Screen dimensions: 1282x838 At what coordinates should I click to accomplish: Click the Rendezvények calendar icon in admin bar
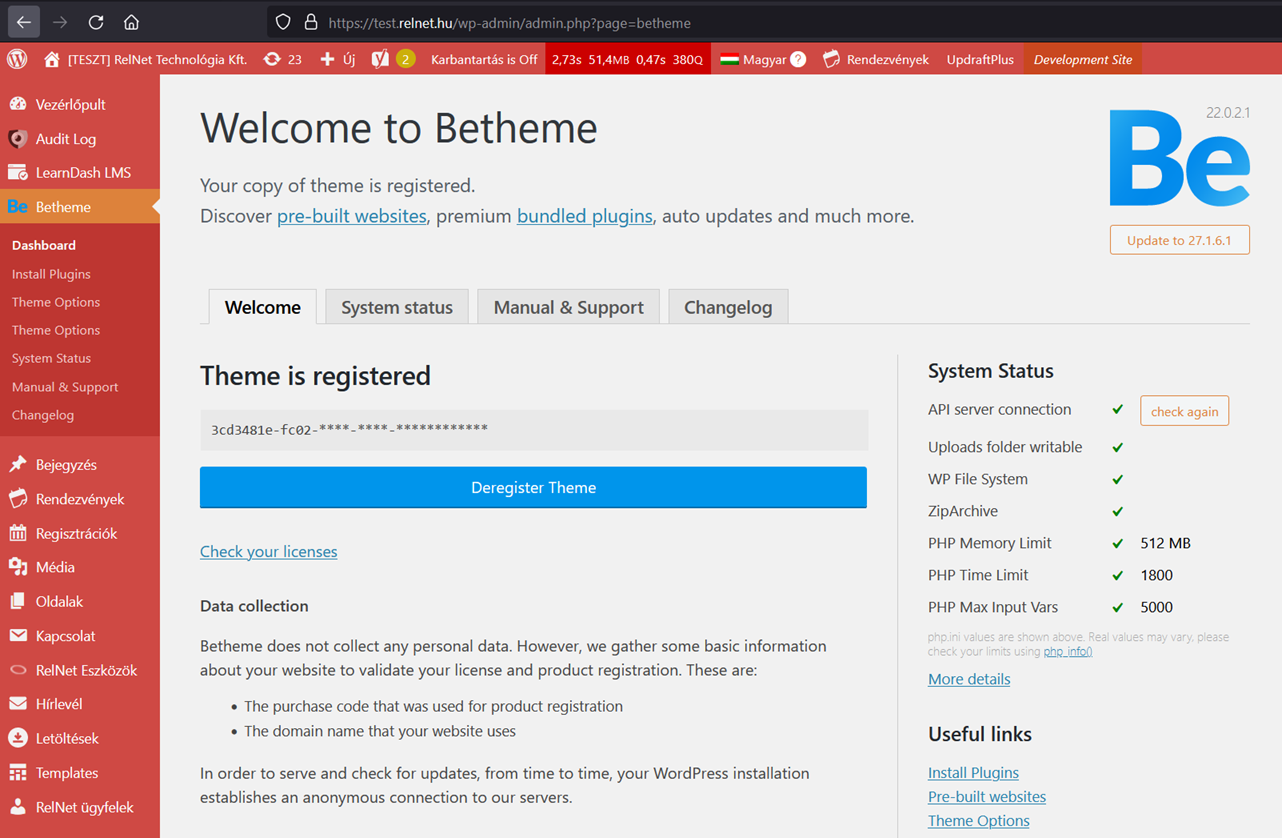click(831, 59)
